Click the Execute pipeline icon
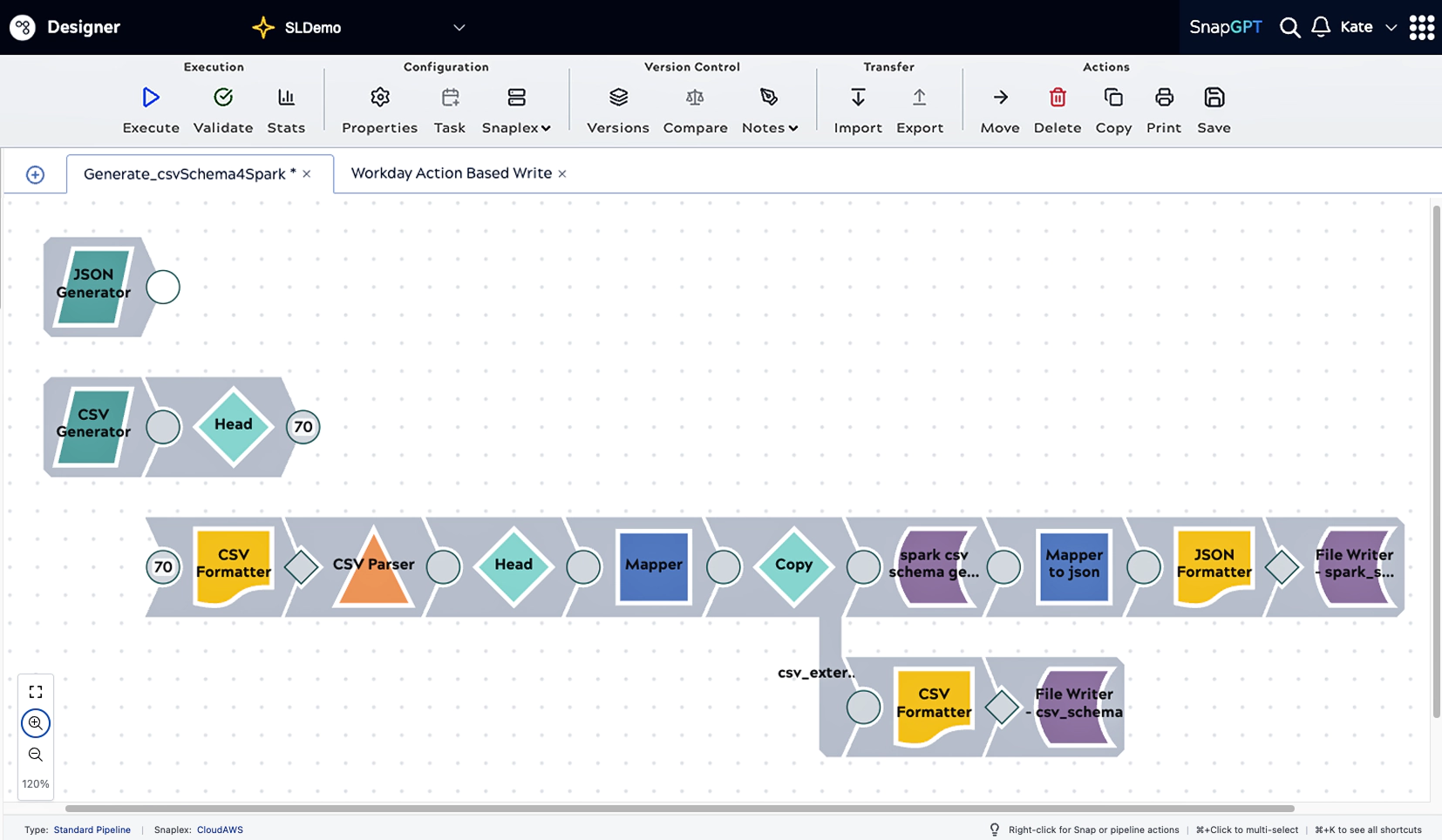 pyautogui.click(x=151, y=97)
